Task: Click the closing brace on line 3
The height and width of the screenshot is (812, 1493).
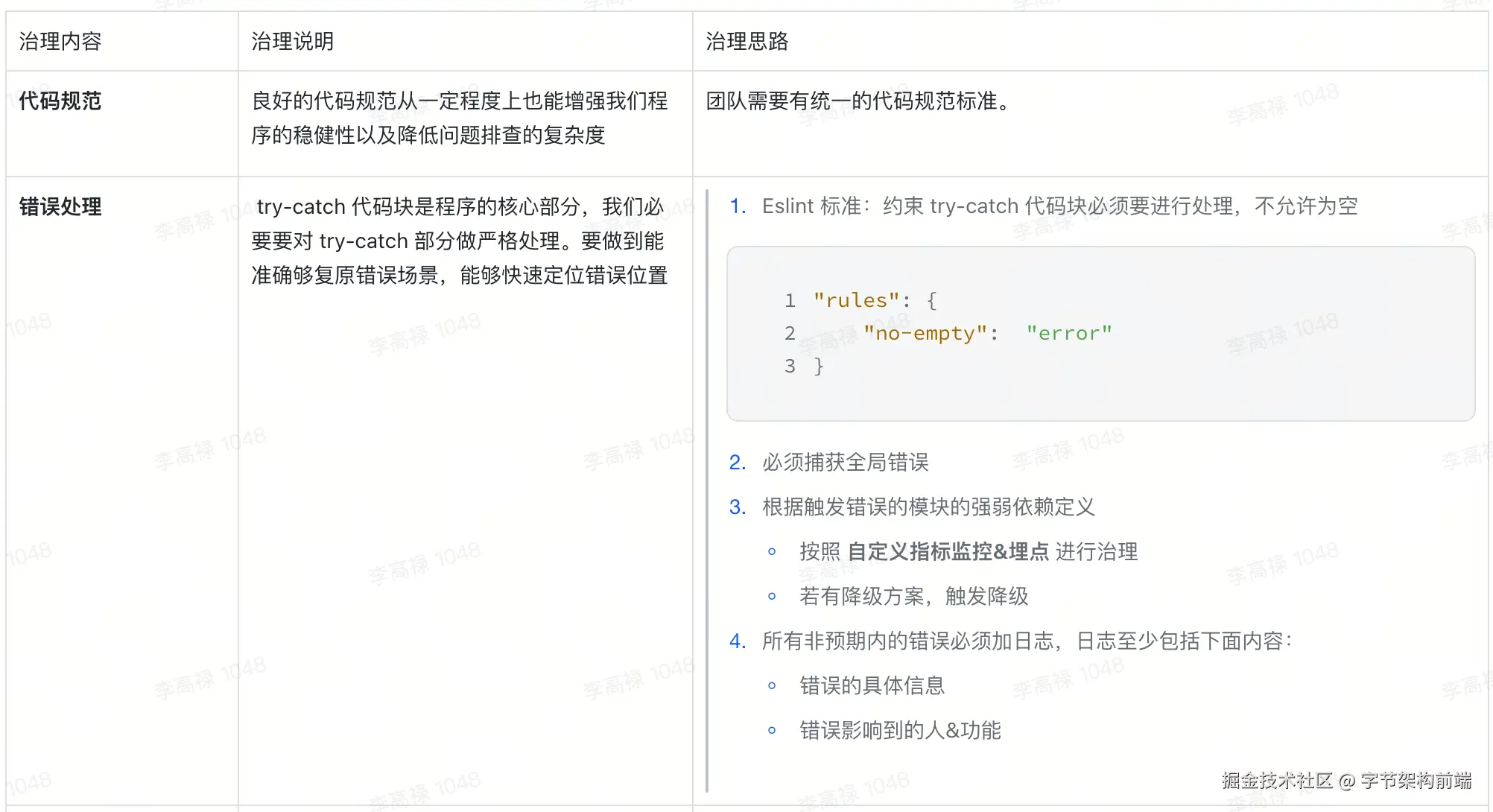Action: [818, 366]
